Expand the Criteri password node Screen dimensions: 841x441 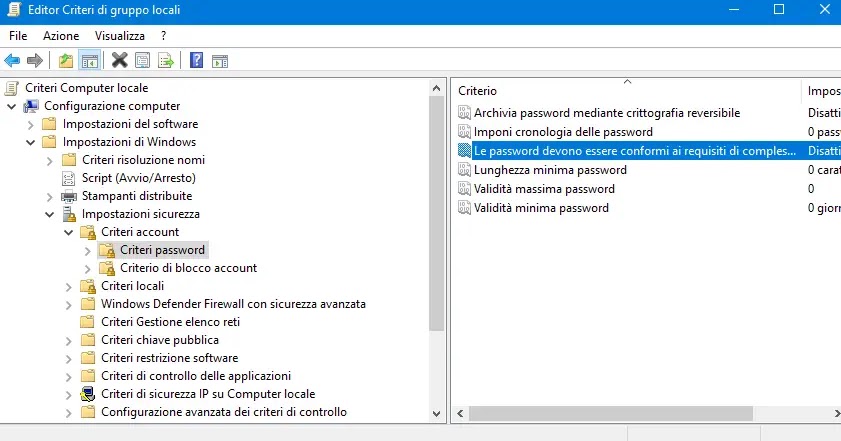pos(87,250)
